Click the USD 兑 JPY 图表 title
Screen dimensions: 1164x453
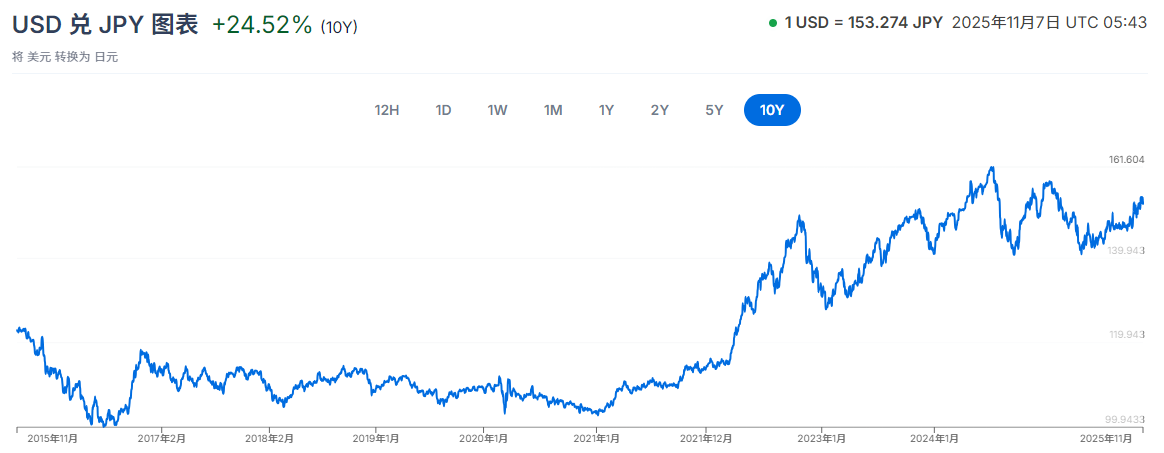click(x=105, y=25)
